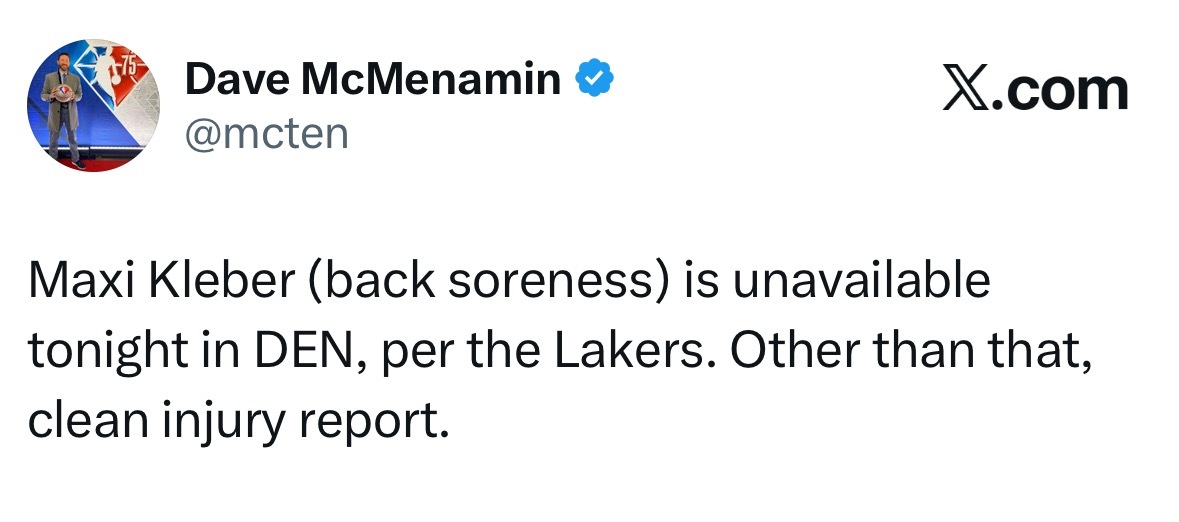Click the blue verified checkmark badge
Viewport: 1179px width, 522px height.
(595, 81)
